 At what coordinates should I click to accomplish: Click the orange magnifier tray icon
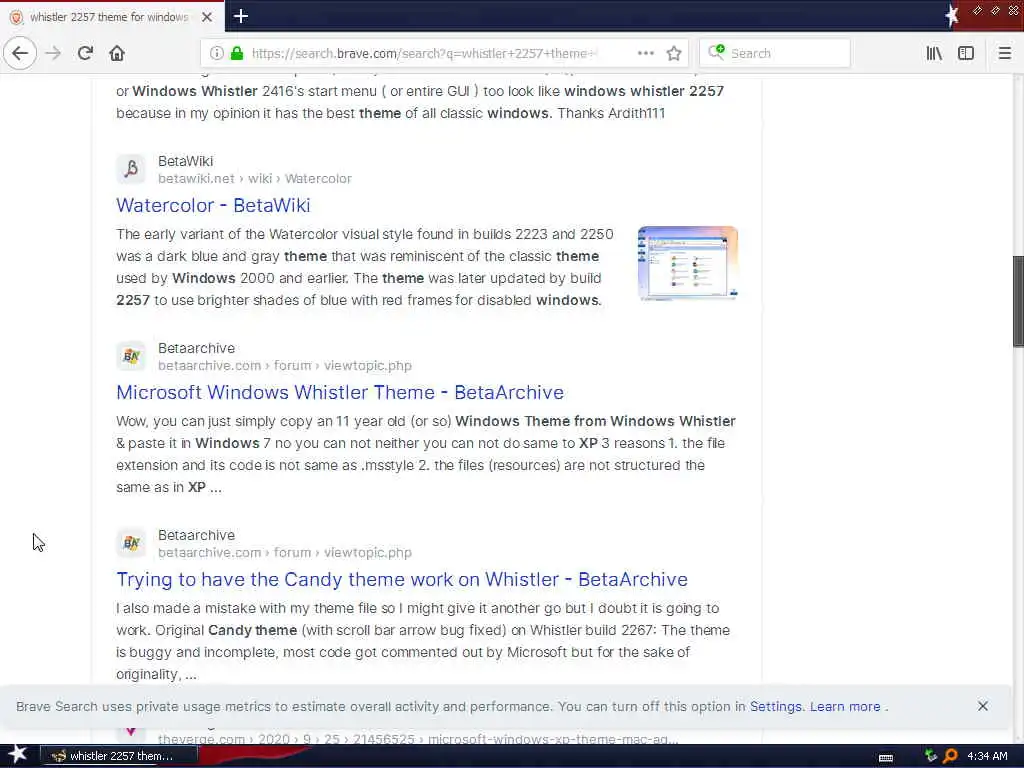[950, 756]
